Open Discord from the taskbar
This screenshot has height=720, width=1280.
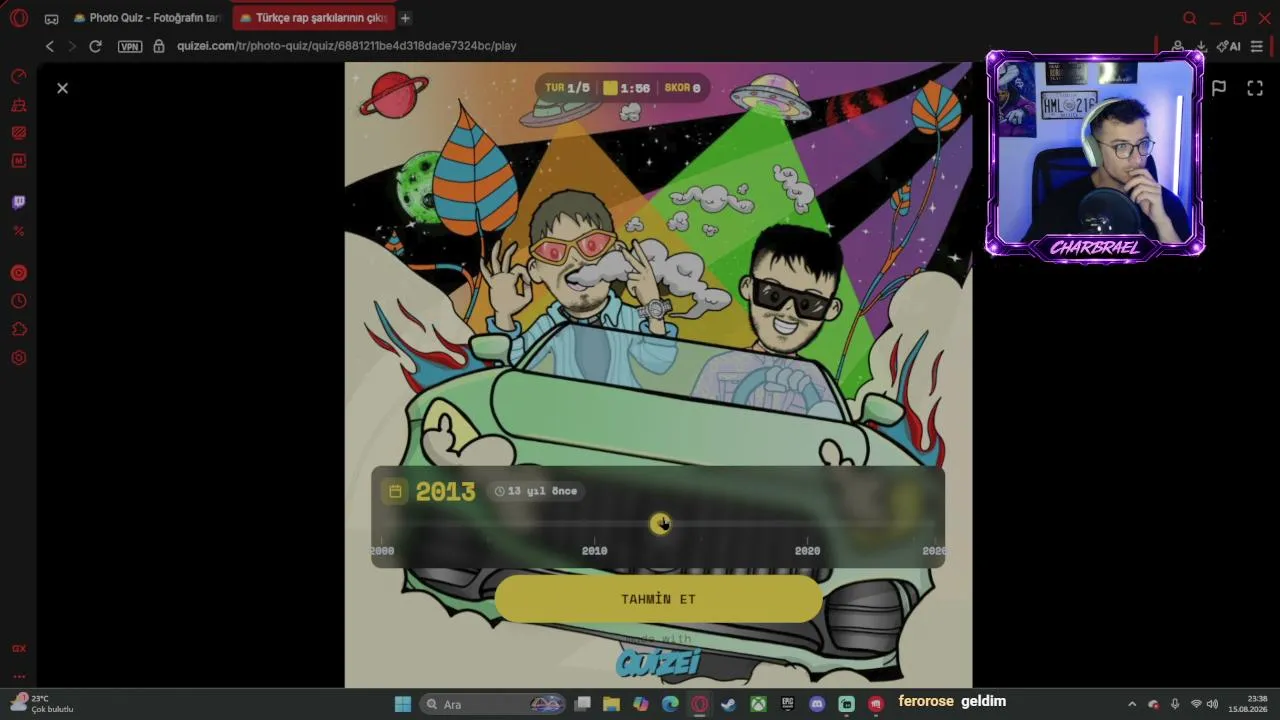click(x=817, y=704)
